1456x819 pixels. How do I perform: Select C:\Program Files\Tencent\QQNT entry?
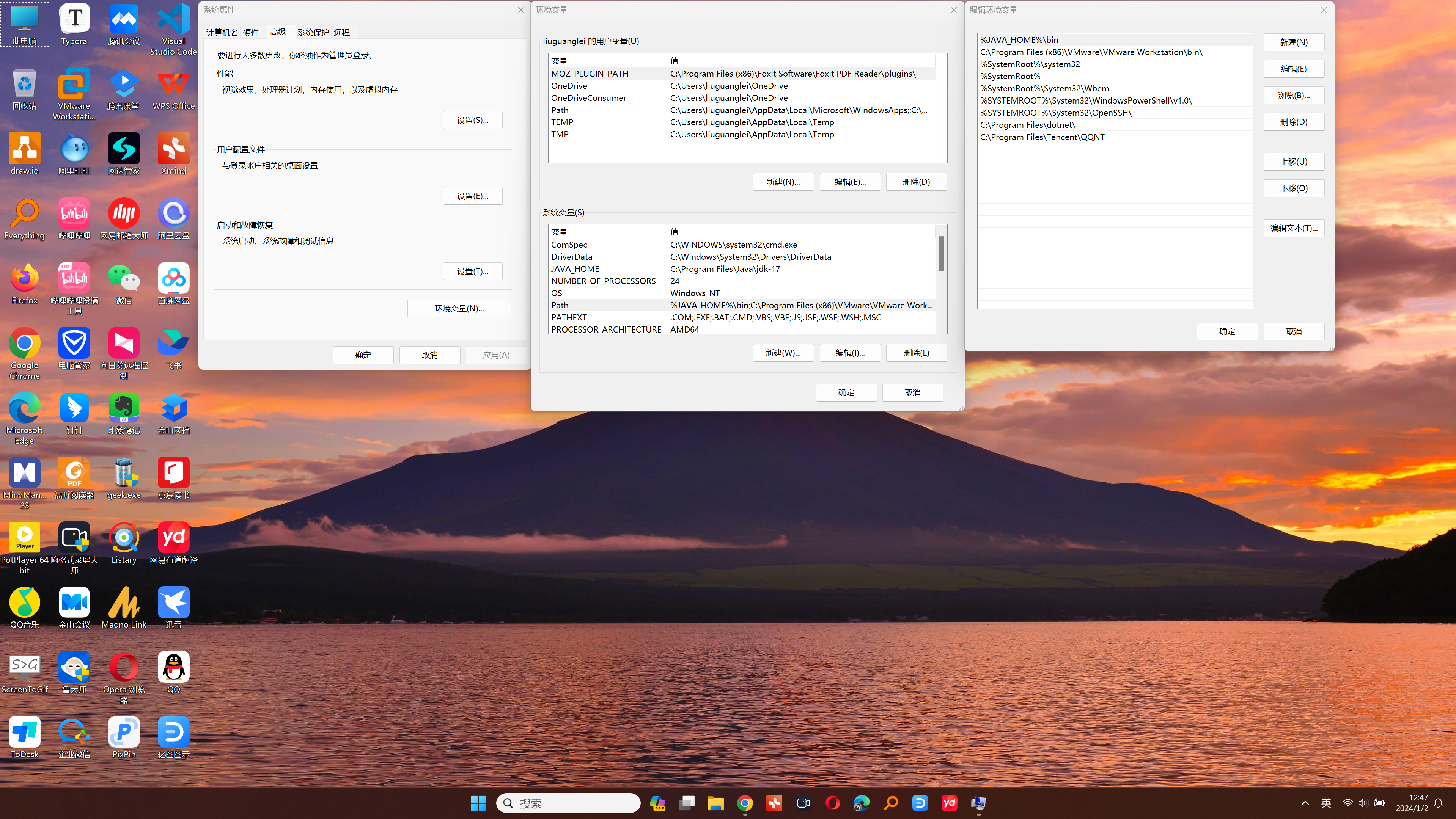click(1115, 137)
